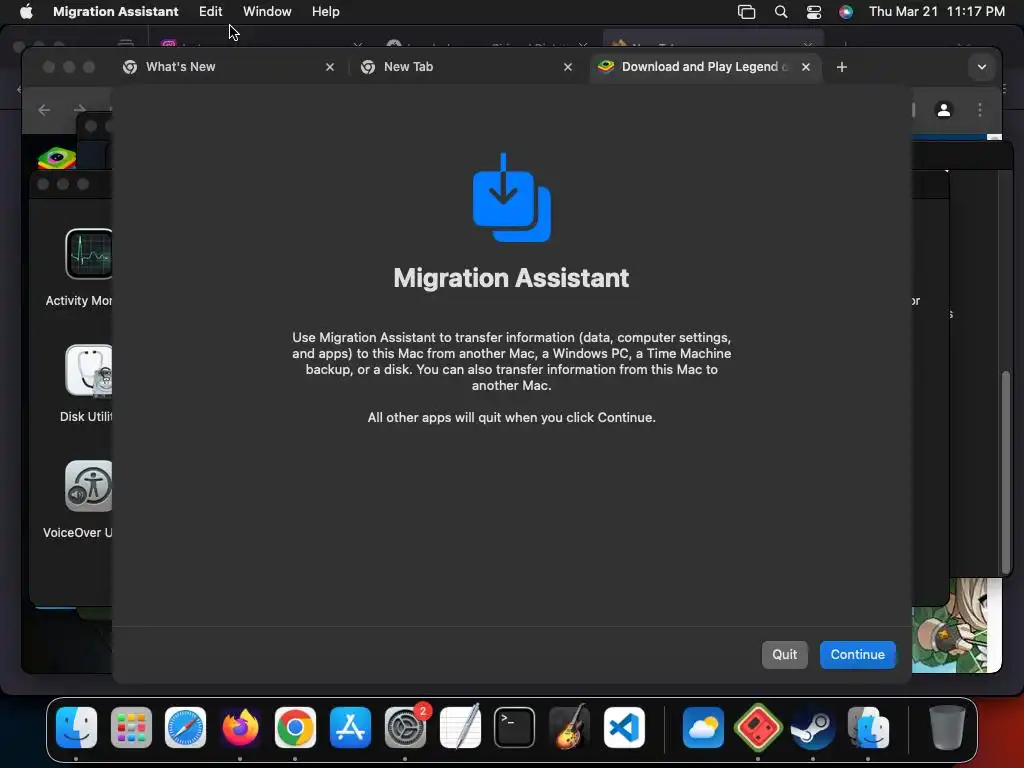Open the Migration Assistant menu
The image size is (1024, 768).
click(x=116, y=11)
